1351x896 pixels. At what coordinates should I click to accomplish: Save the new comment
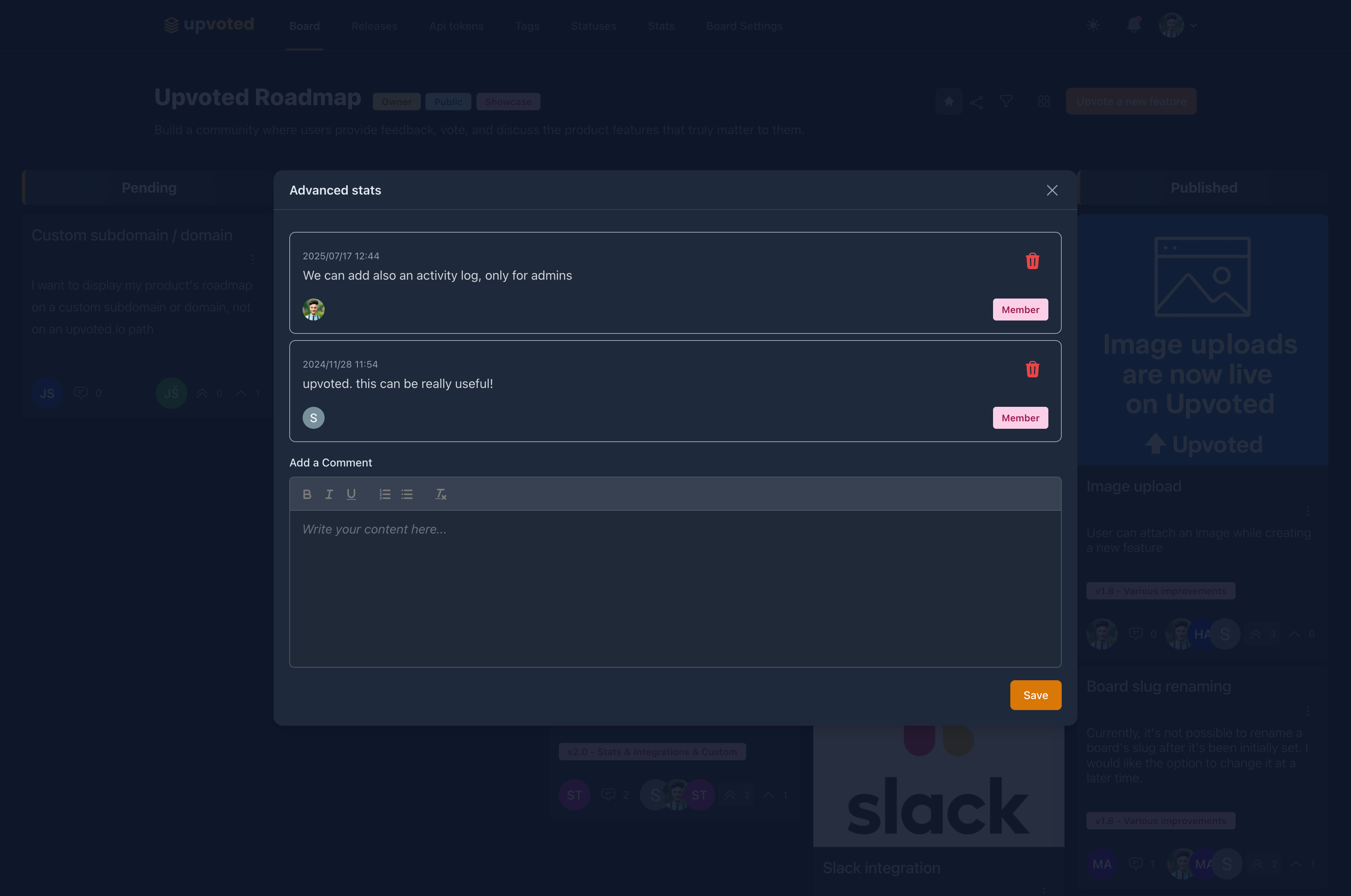pos(1035,695)
